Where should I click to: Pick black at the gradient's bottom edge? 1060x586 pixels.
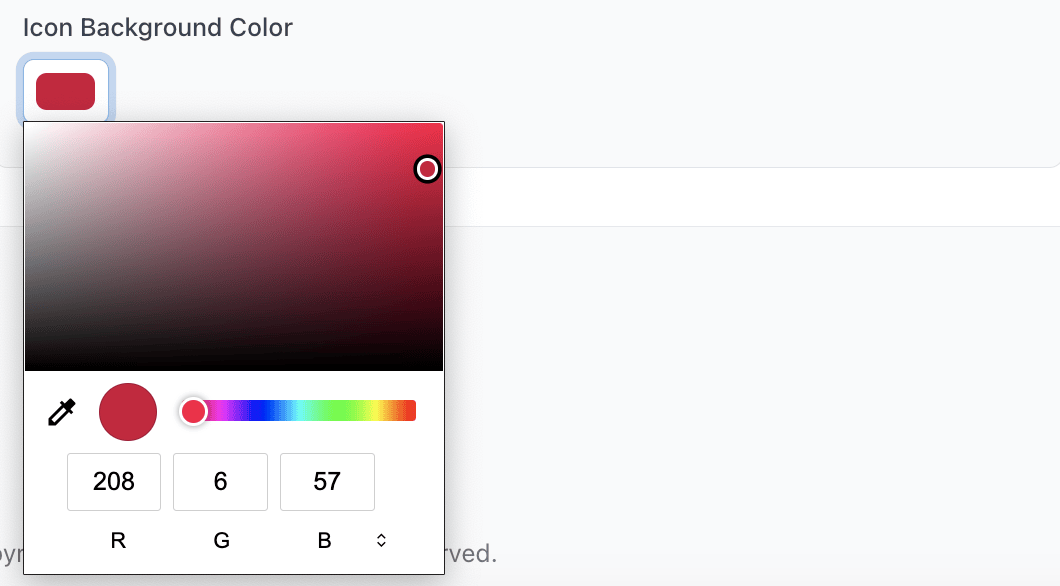coord(234,368)
